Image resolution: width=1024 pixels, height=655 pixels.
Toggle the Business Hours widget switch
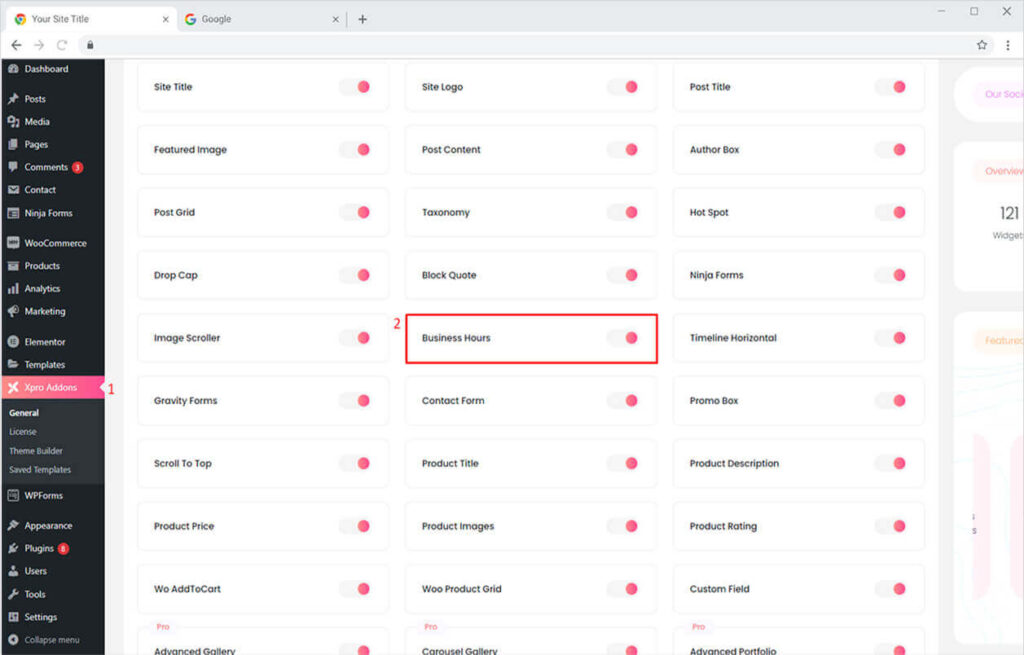click(x=624, y=338)
